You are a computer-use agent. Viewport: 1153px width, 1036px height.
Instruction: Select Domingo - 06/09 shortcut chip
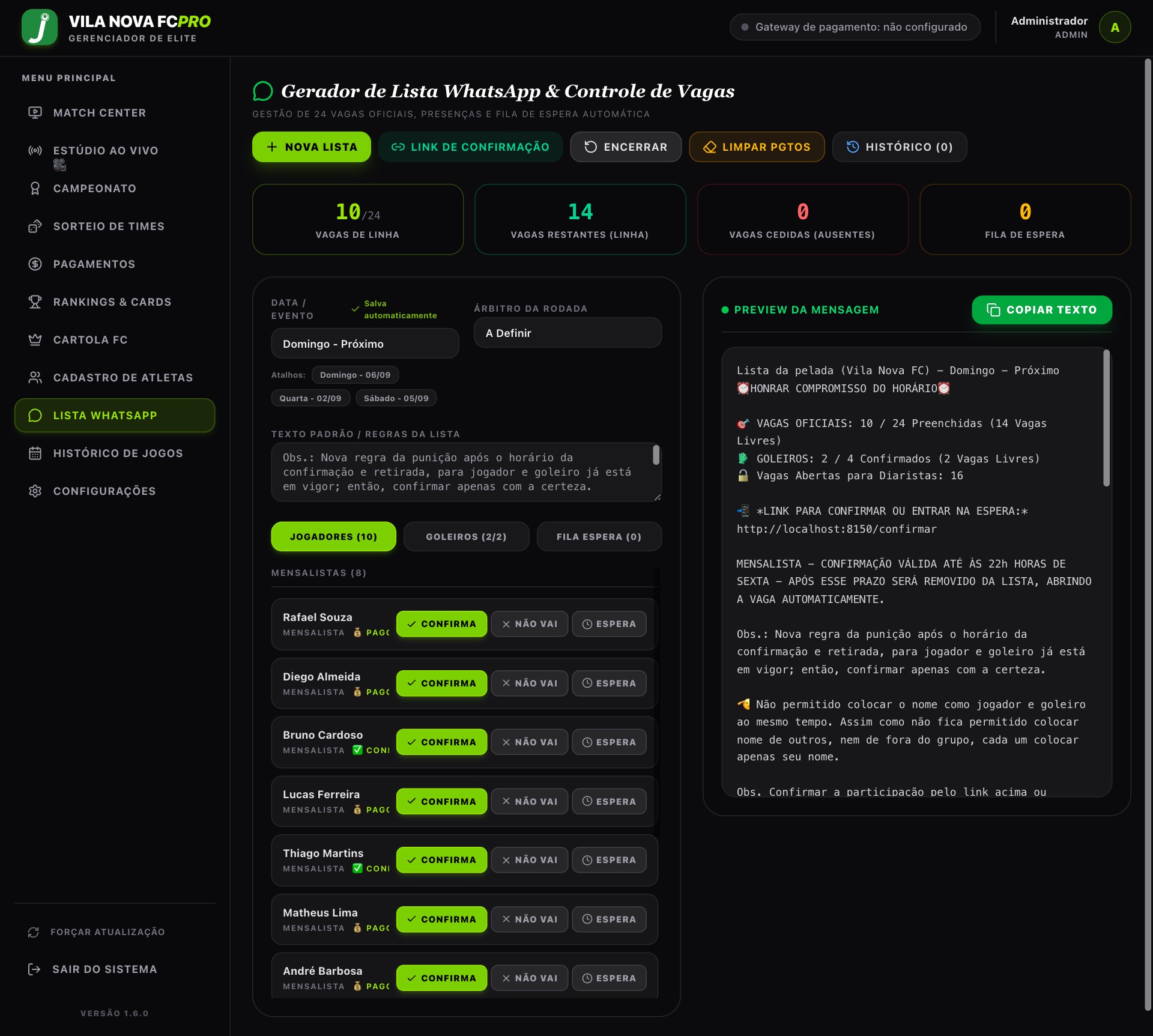355,375
